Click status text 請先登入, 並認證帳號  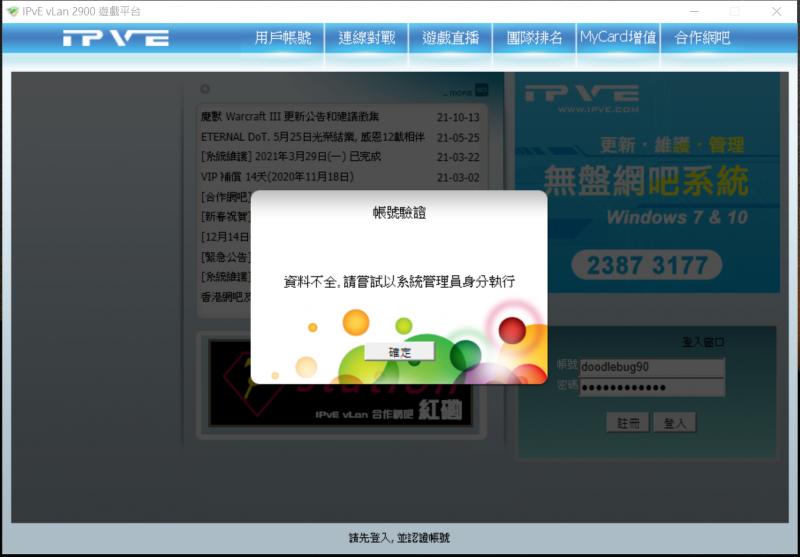(399, 538)
